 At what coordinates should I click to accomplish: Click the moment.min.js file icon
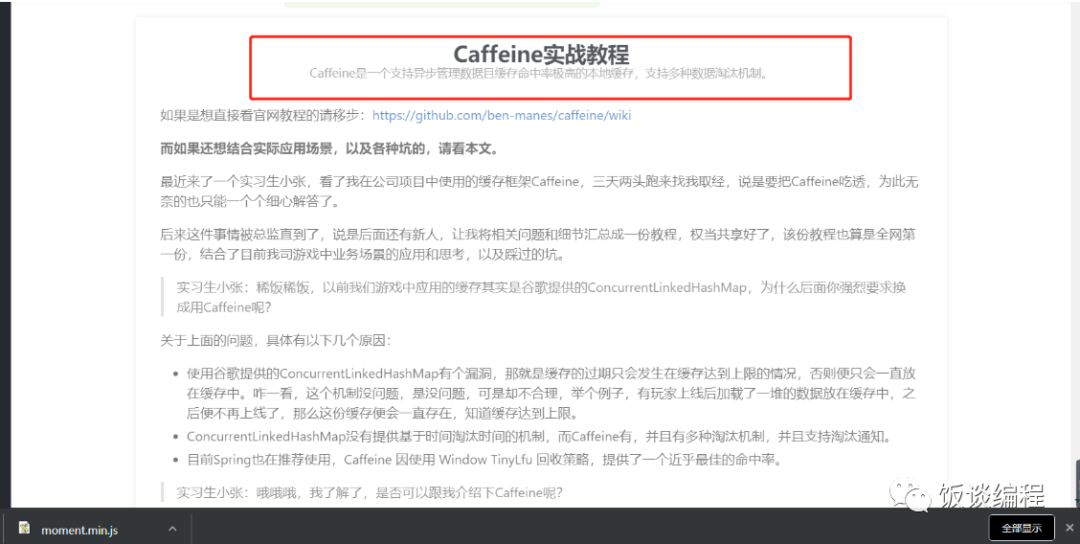[x=25, y=529]
